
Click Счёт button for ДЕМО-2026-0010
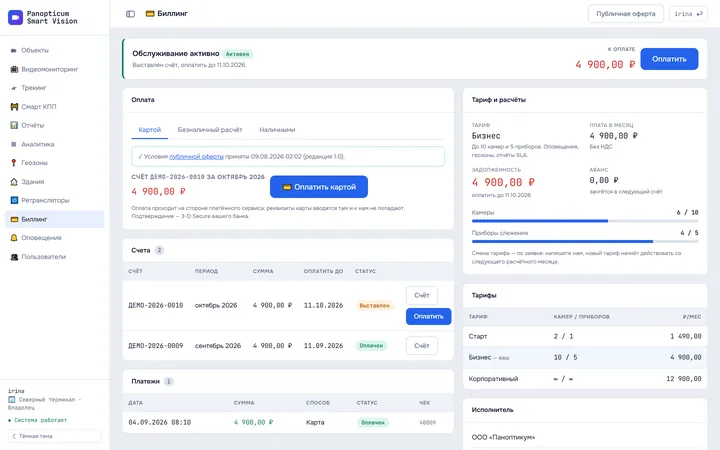point(422,295)
